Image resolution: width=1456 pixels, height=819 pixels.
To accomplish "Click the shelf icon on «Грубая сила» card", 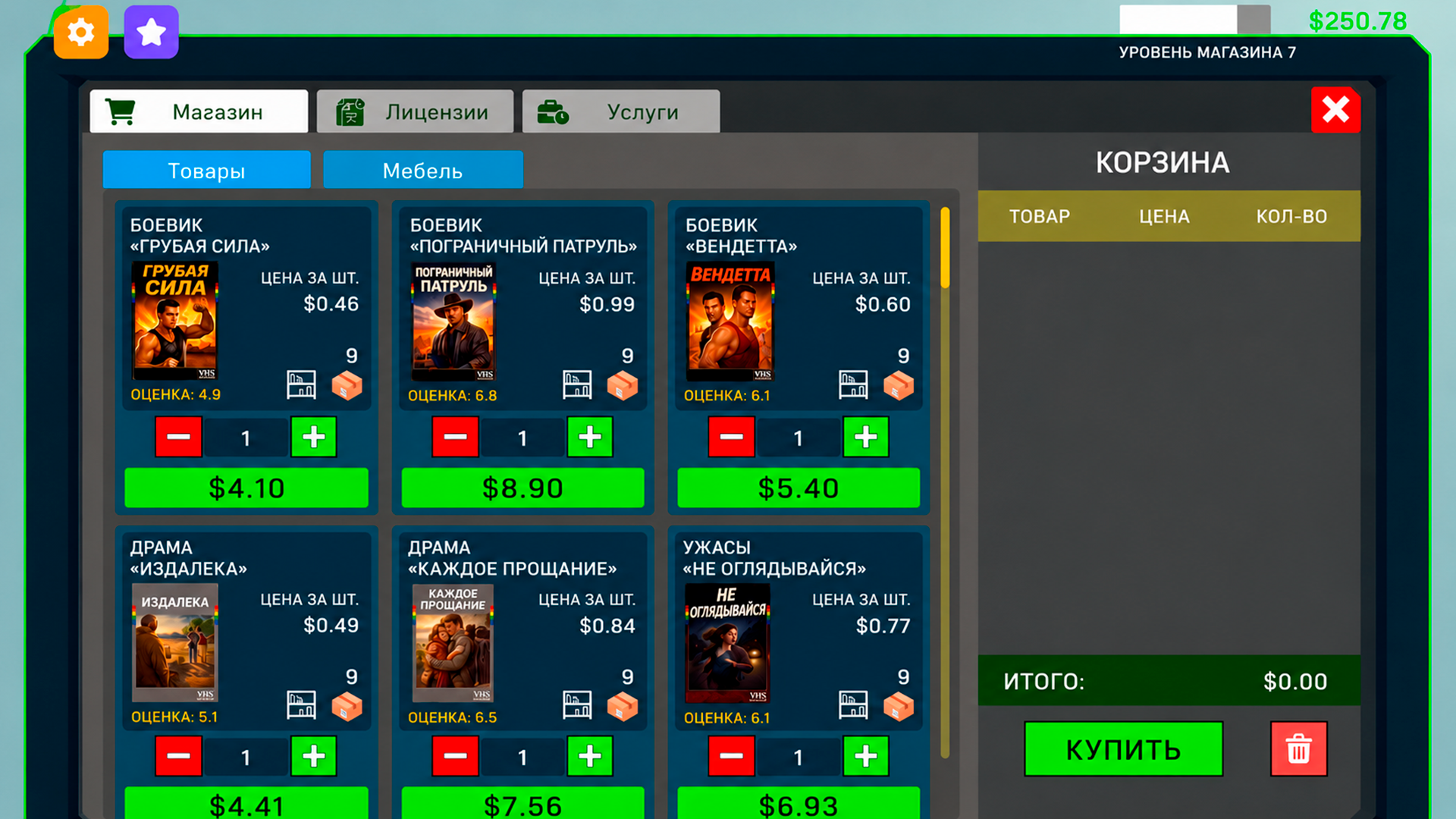I will point(301,384).
